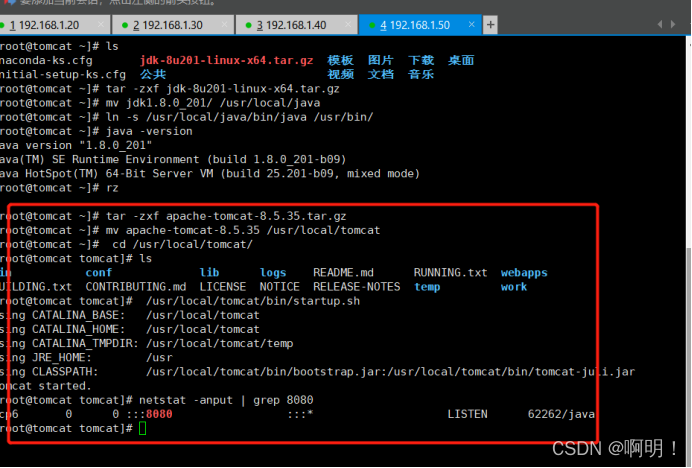Click the 'JRE_HOME' output line

click(x=86, y=358)
